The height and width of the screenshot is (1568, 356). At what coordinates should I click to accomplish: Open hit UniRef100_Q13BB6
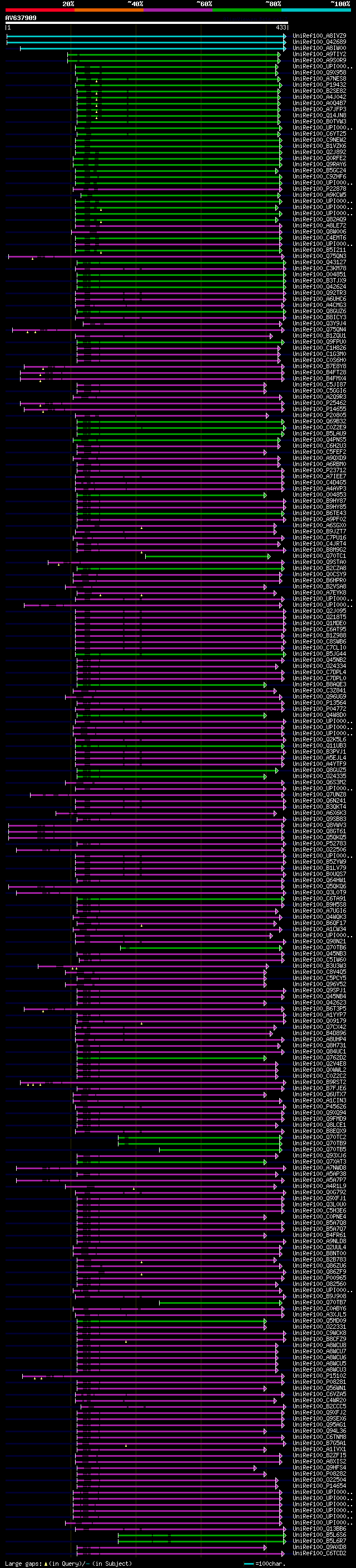point(319,1529)
